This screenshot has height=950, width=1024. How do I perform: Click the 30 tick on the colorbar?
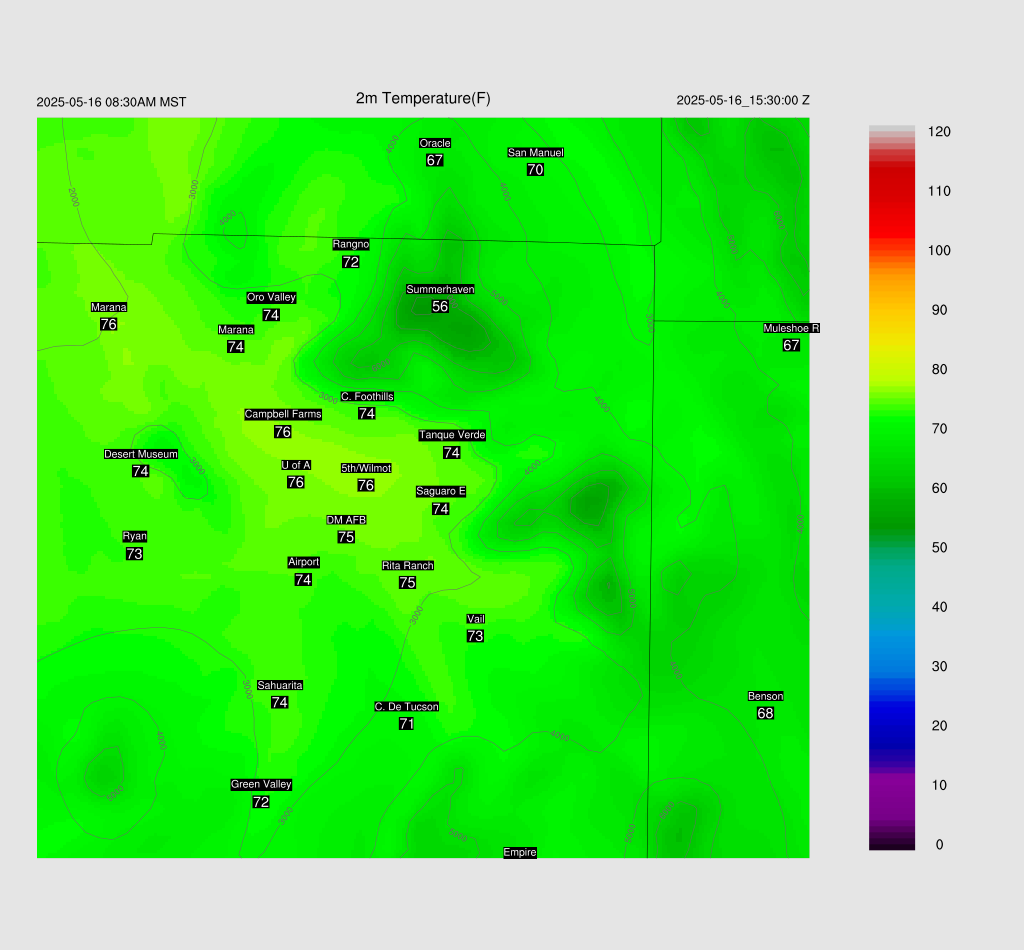939,667
